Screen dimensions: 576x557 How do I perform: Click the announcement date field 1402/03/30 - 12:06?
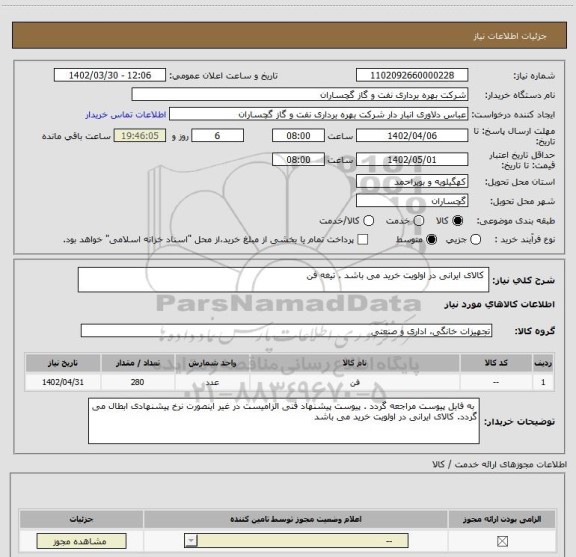coord(110,75)
